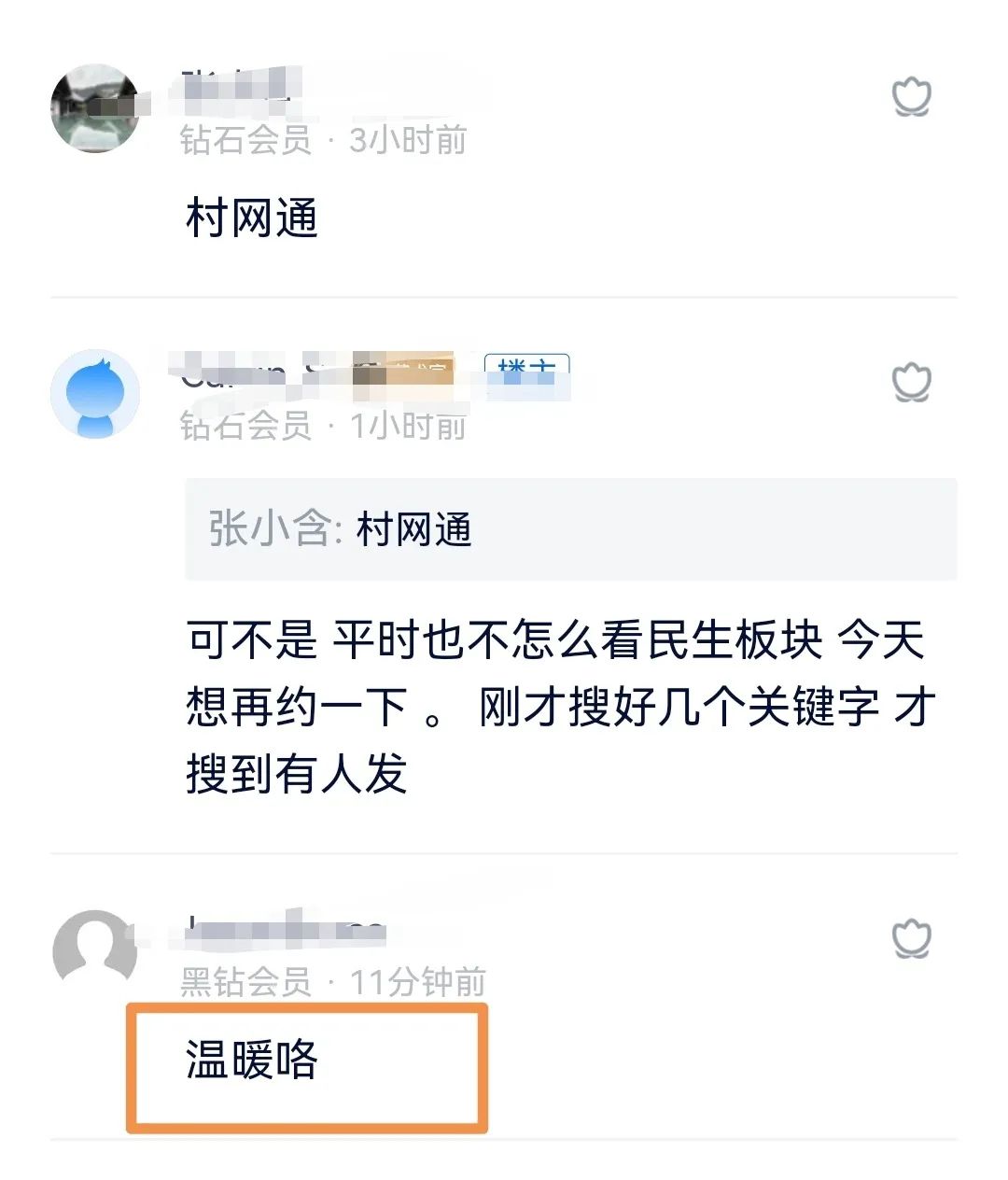The width and height of the screenshot is (1008, 1180).
Task: Select the top 村网通 comment text
Action: [x=252, y=218]
